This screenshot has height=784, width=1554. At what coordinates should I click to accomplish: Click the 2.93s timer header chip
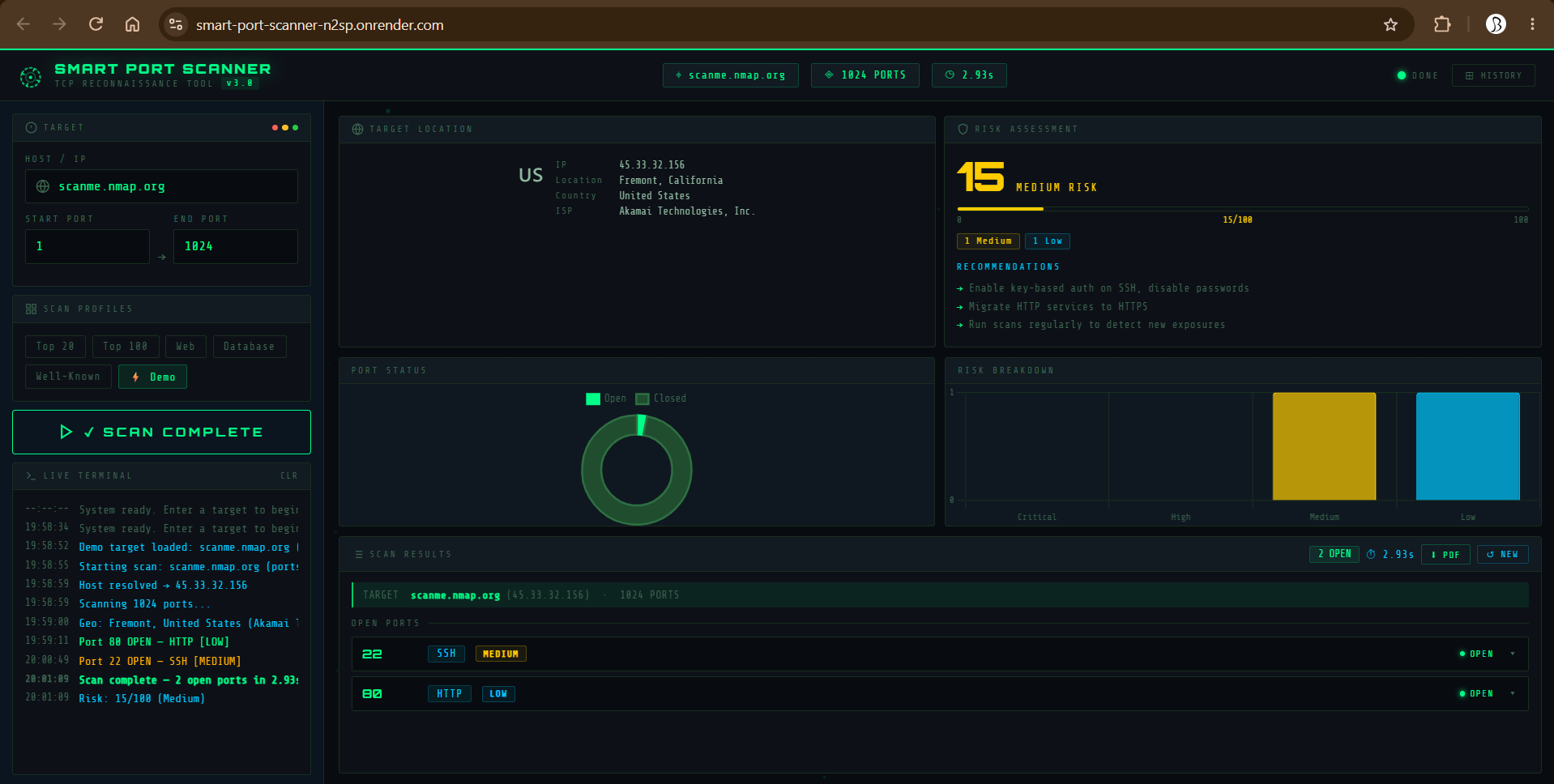point(969,75)
